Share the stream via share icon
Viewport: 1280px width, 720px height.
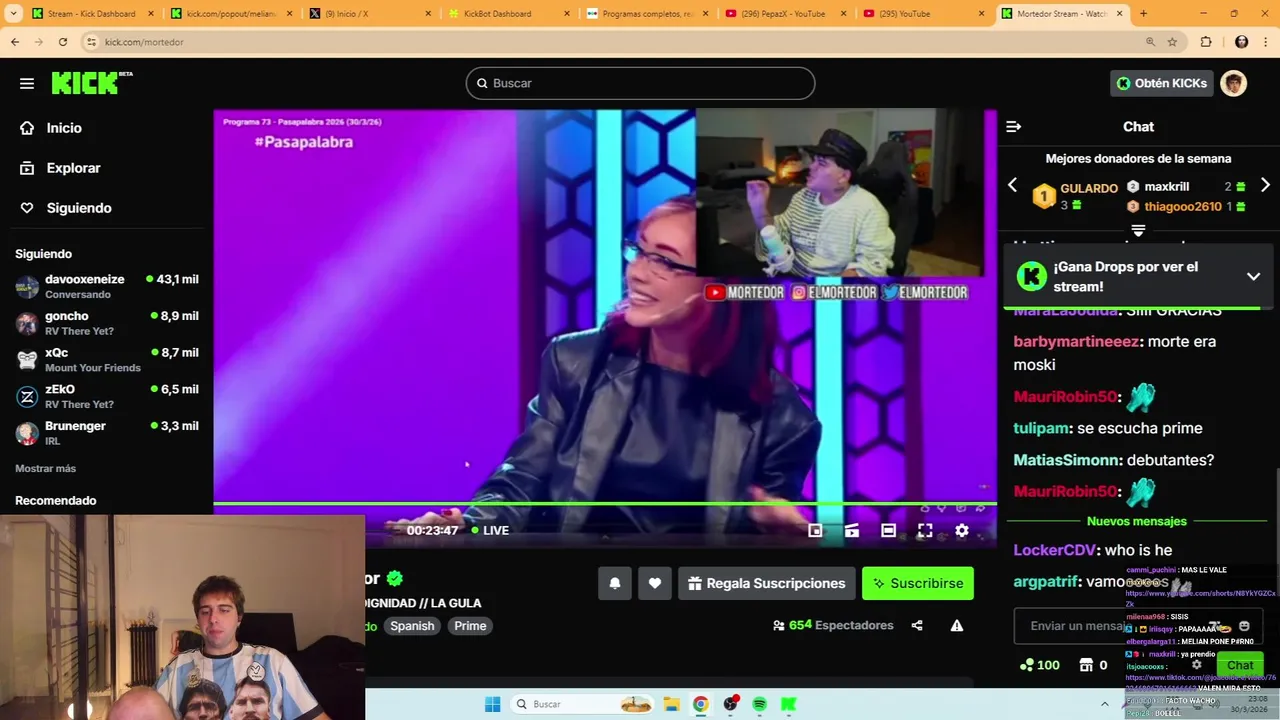click(917, 626)
